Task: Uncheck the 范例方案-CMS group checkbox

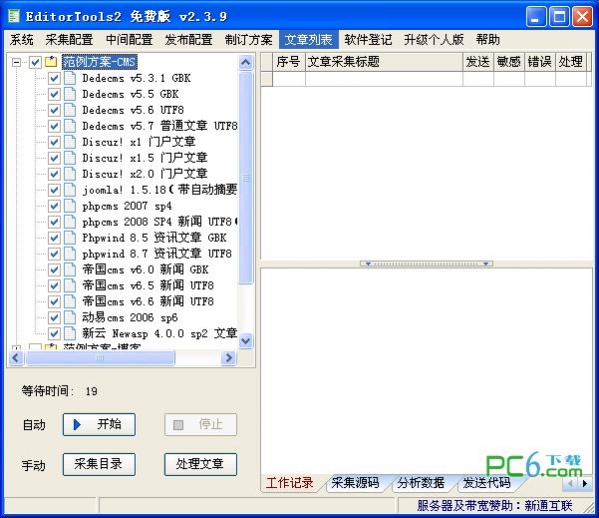Action: (35, 62)
